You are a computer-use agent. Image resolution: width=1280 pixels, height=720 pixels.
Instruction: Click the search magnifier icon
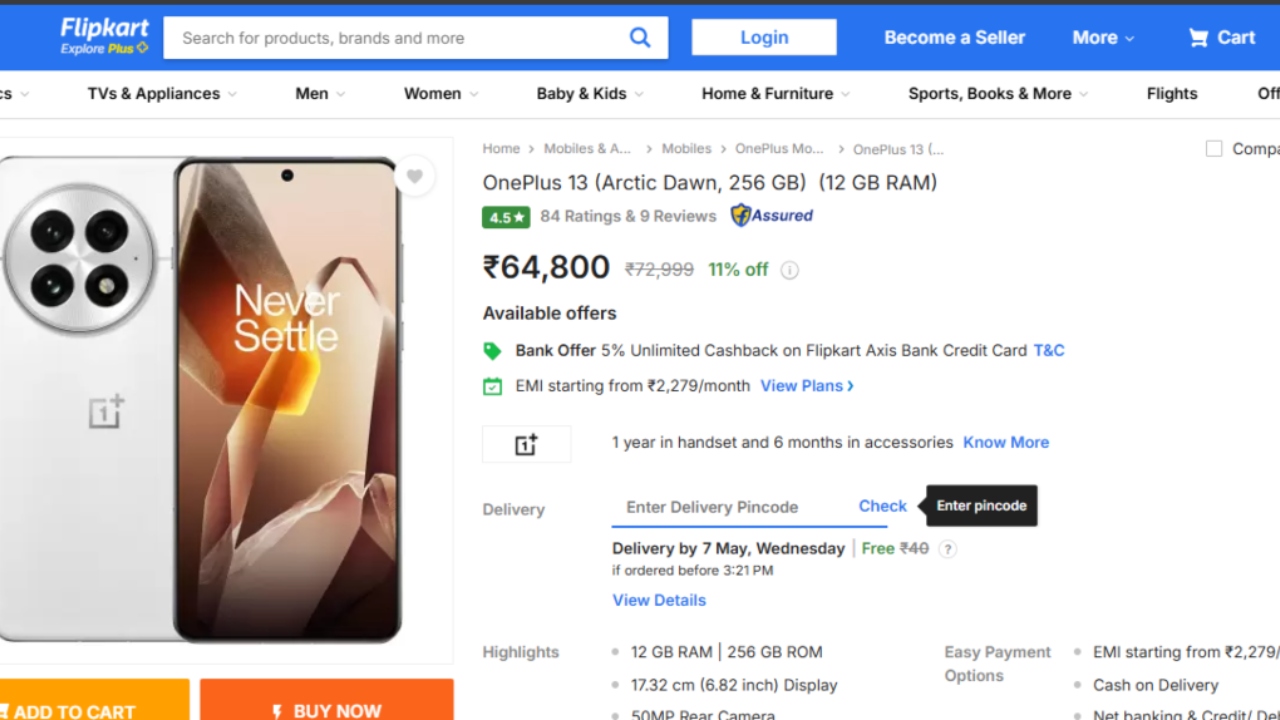click(x=640, y=38)
